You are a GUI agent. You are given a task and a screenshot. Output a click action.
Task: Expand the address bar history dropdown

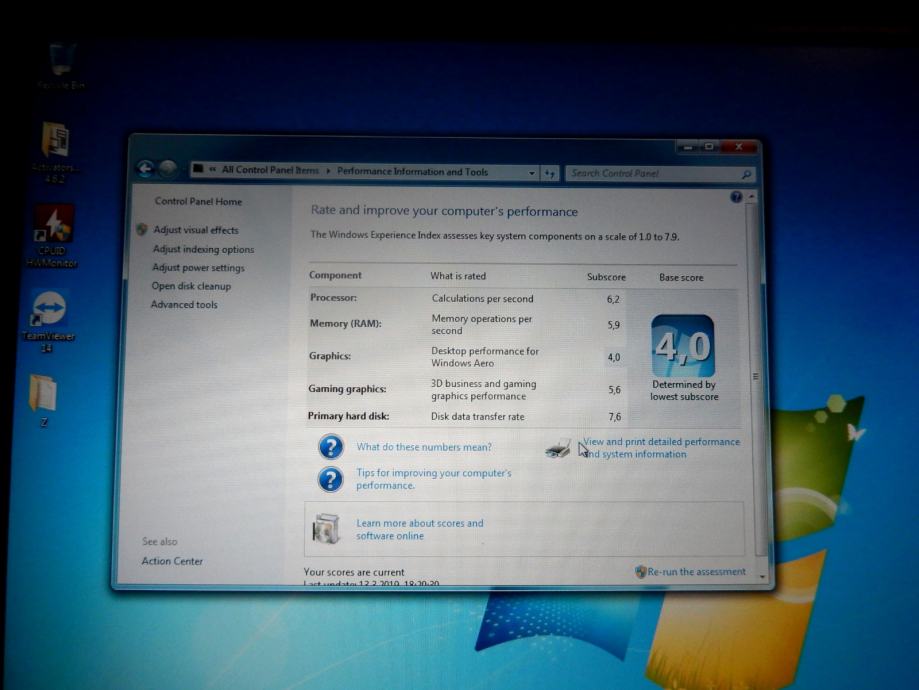[x=532, y=173]
